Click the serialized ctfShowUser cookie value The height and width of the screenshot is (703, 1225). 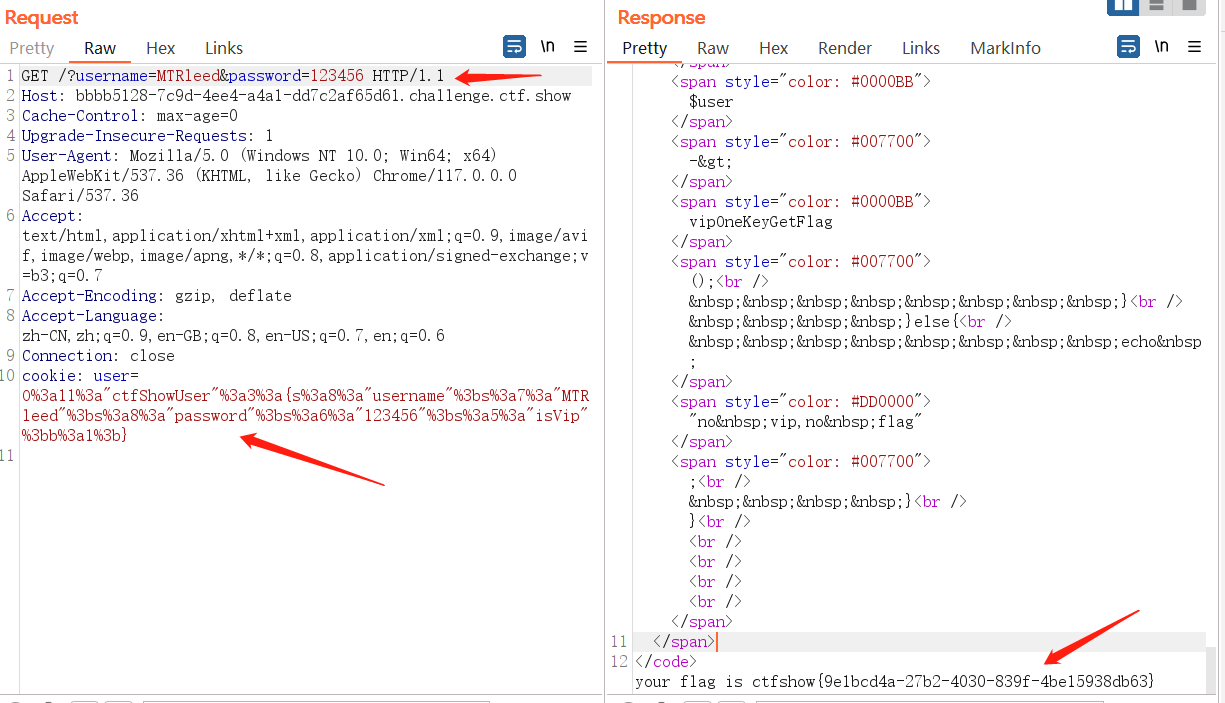click(306, 416)
